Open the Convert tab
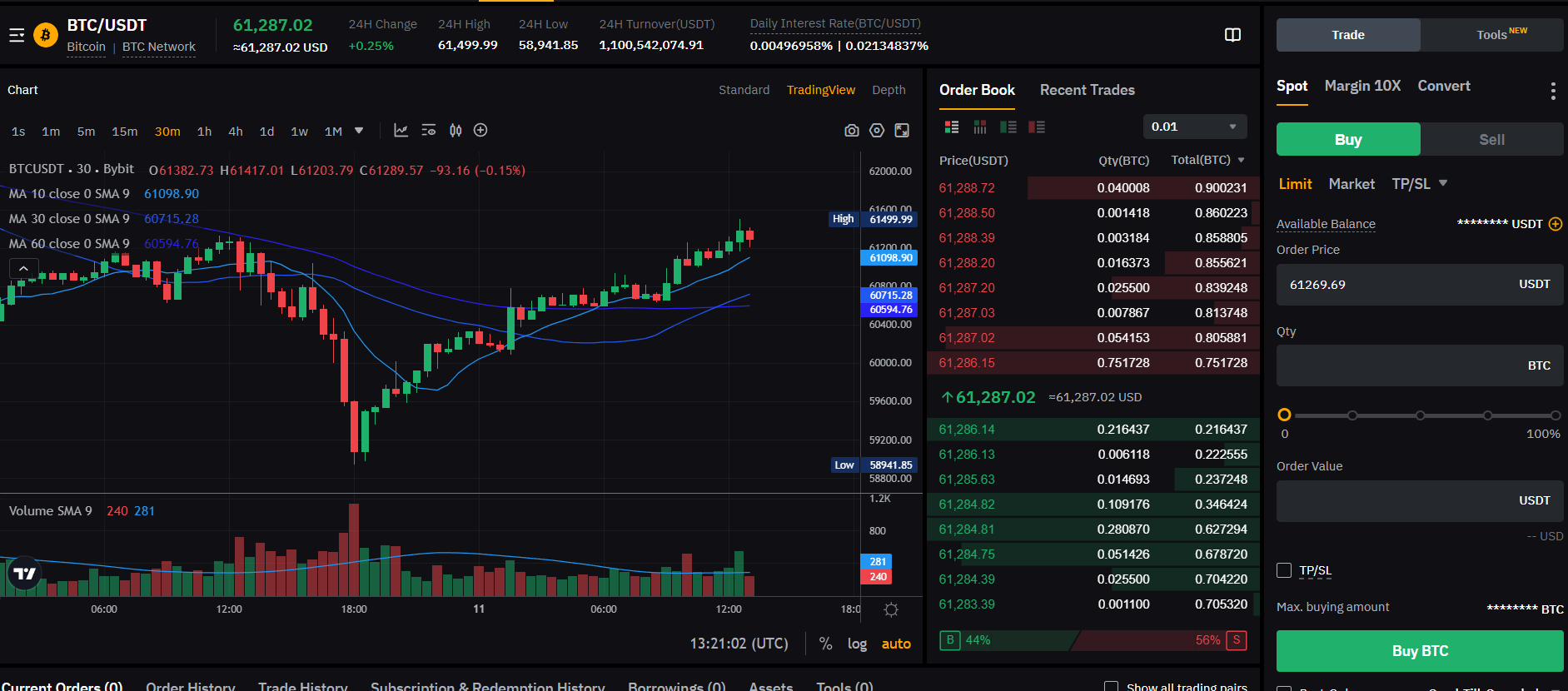Image resolution: width=1568 pixels, height=691 pixels. (1444, 86)
